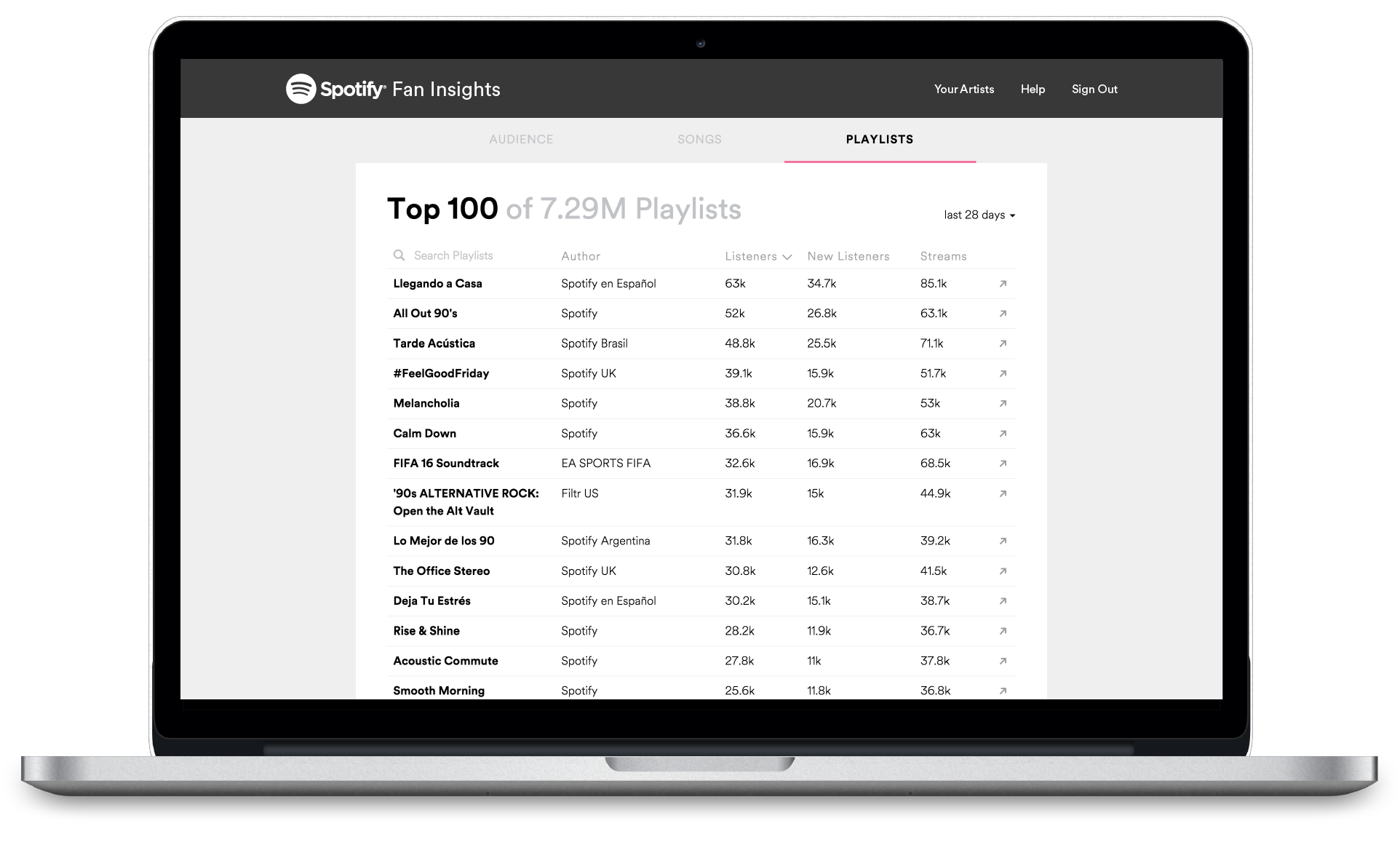Open FIFA 16 Soundtrack arrow icon
This screenshot has height=850, width=1400.
coord(1003,464)
